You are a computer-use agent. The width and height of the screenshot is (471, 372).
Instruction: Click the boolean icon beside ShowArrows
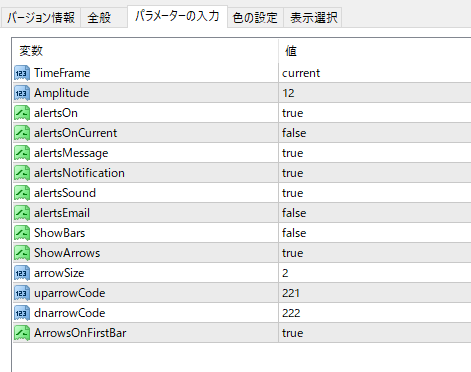pos(22,253)
